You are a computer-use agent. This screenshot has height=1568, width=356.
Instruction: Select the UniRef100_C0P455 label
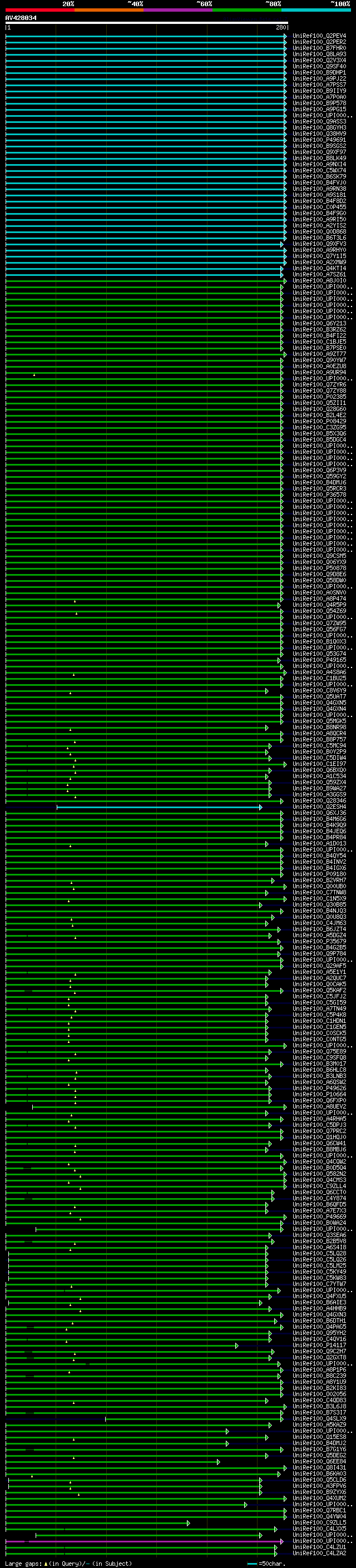tap(319, 207)
